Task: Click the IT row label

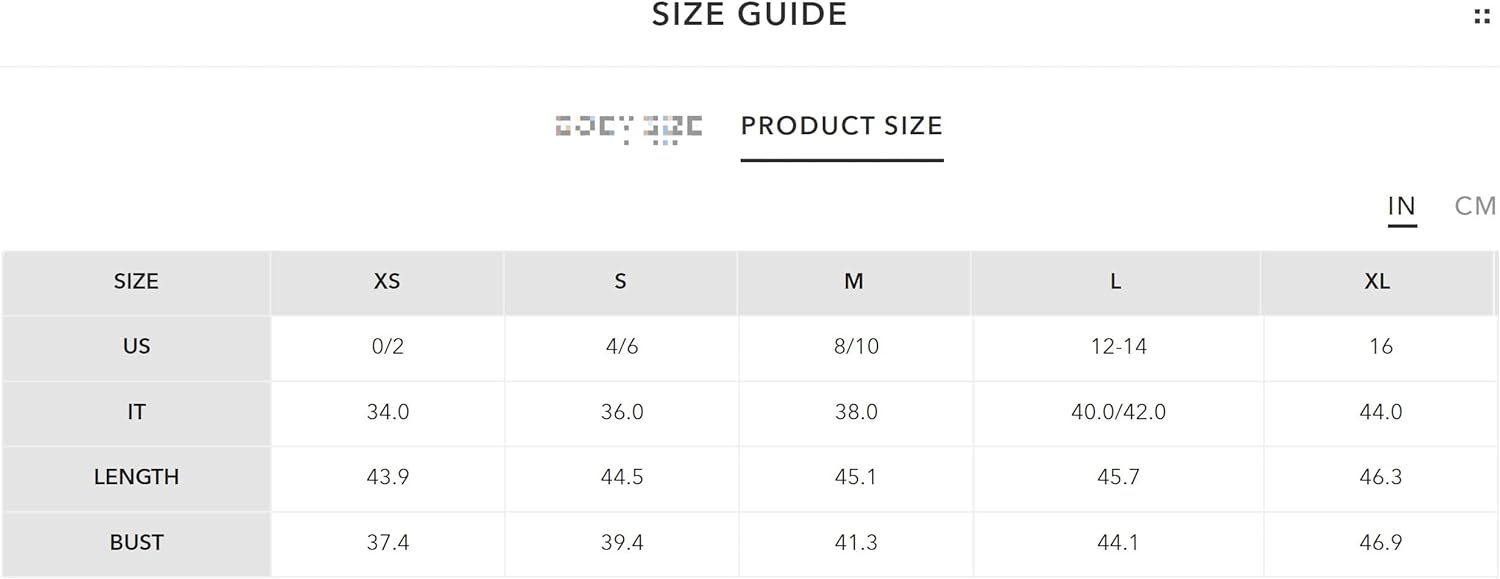Action: click(x=136, y=412)
